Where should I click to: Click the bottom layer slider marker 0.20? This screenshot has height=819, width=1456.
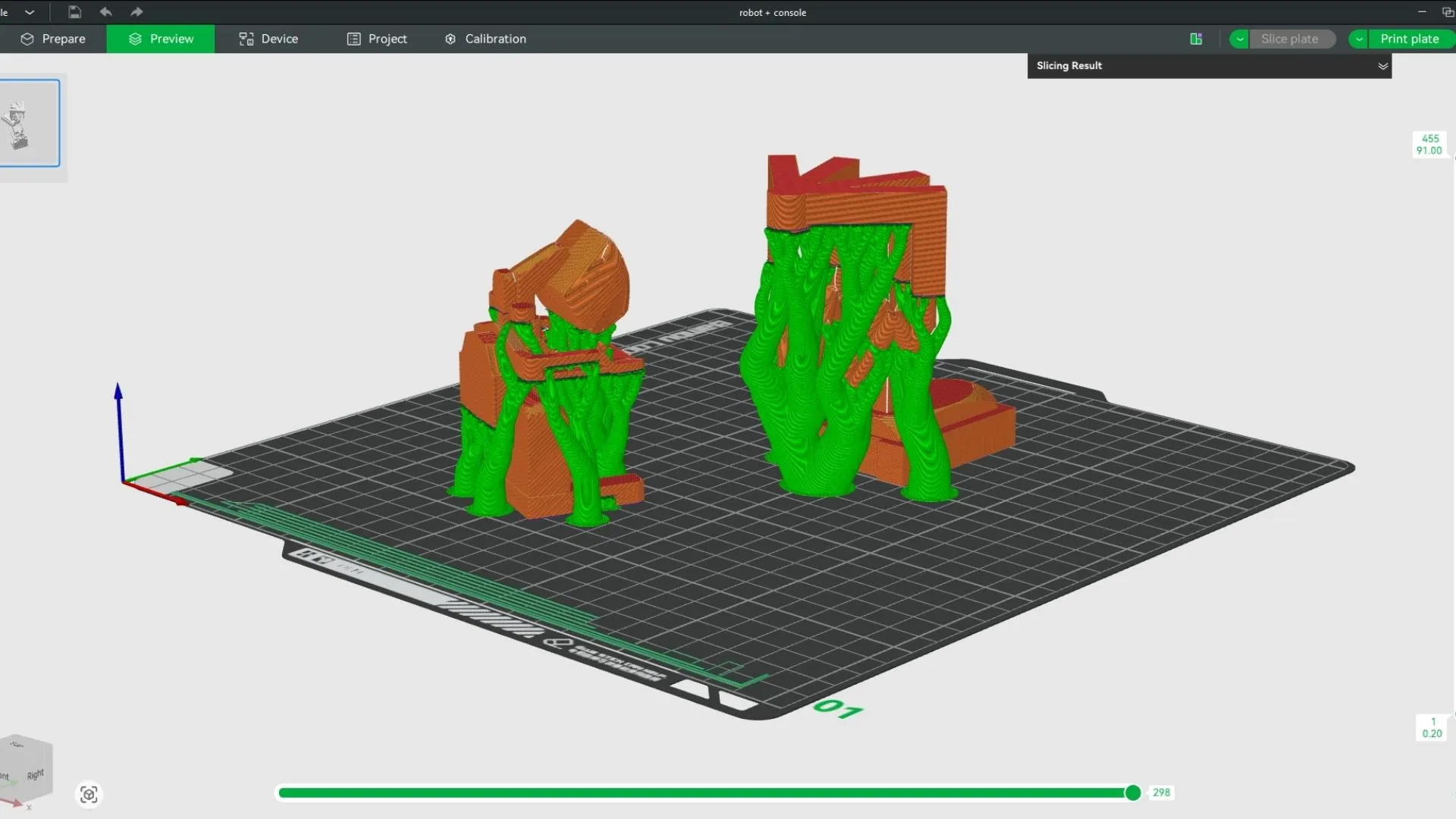pyautogui.click(x=1432, y=727)
